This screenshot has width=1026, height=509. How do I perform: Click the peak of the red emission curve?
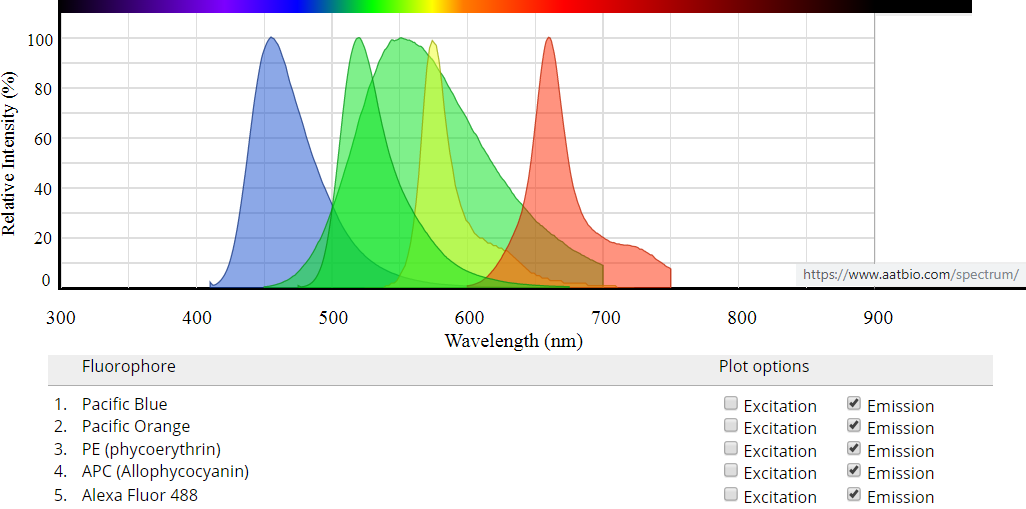pos(548,40)
